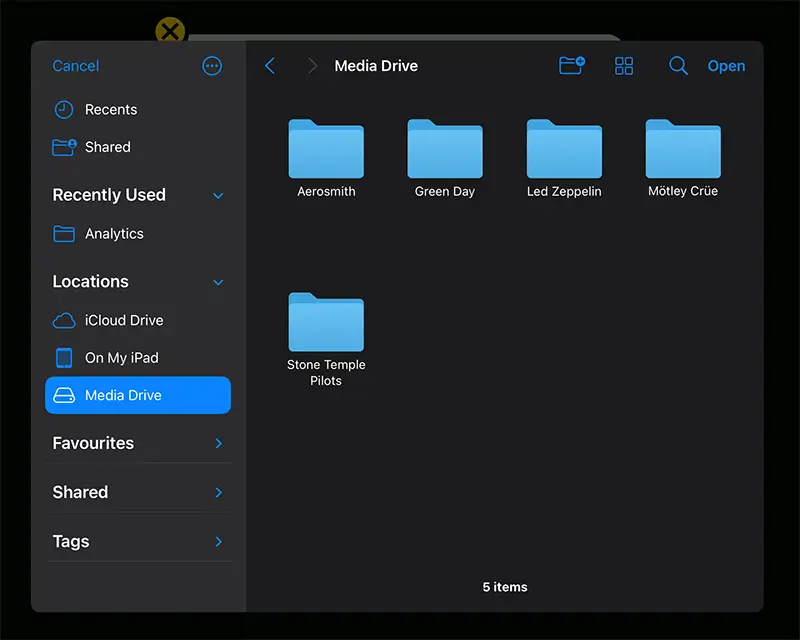Click the Analytics folder icon
The image size is (800, 640).
(64, 234)
